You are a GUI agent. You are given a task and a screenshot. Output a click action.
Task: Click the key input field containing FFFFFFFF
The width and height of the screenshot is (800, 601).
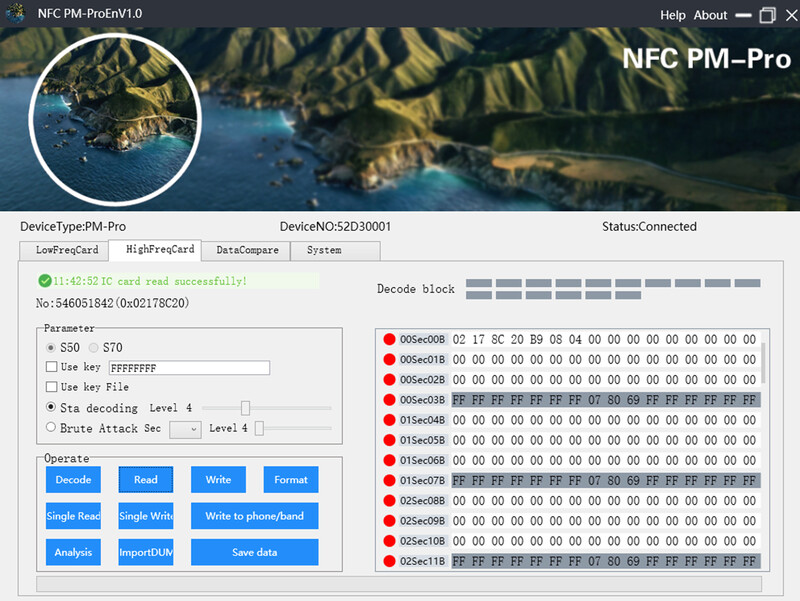click(189, 368)
